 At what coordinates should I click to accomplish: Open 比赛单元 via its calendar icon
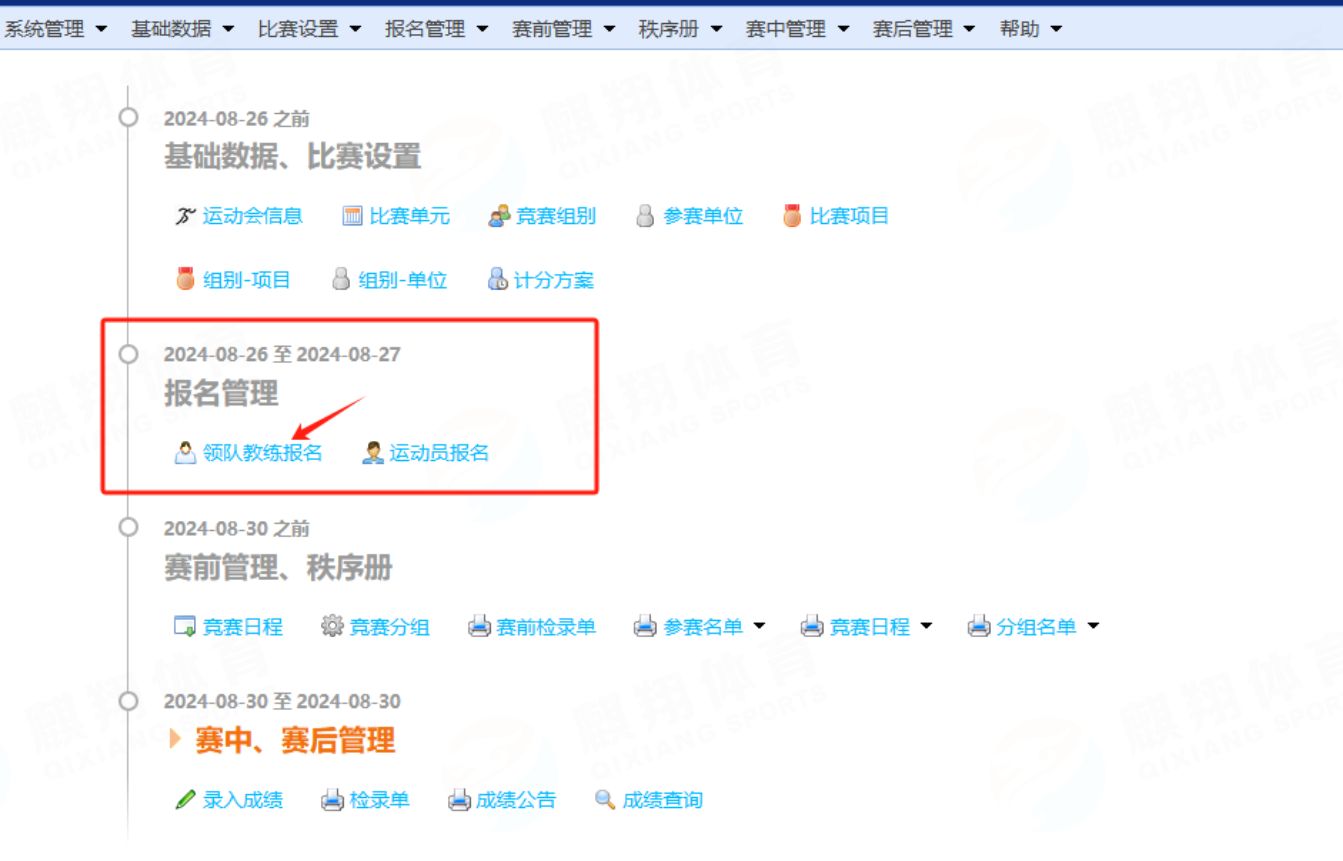[x=352, y=216]
